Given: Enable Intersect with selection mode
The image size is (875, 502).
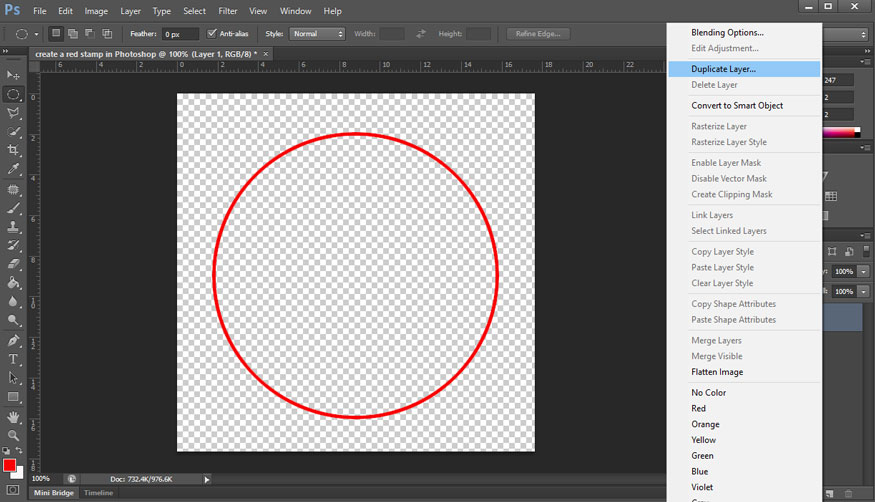Looking at the screenshot, I should 107,34.
